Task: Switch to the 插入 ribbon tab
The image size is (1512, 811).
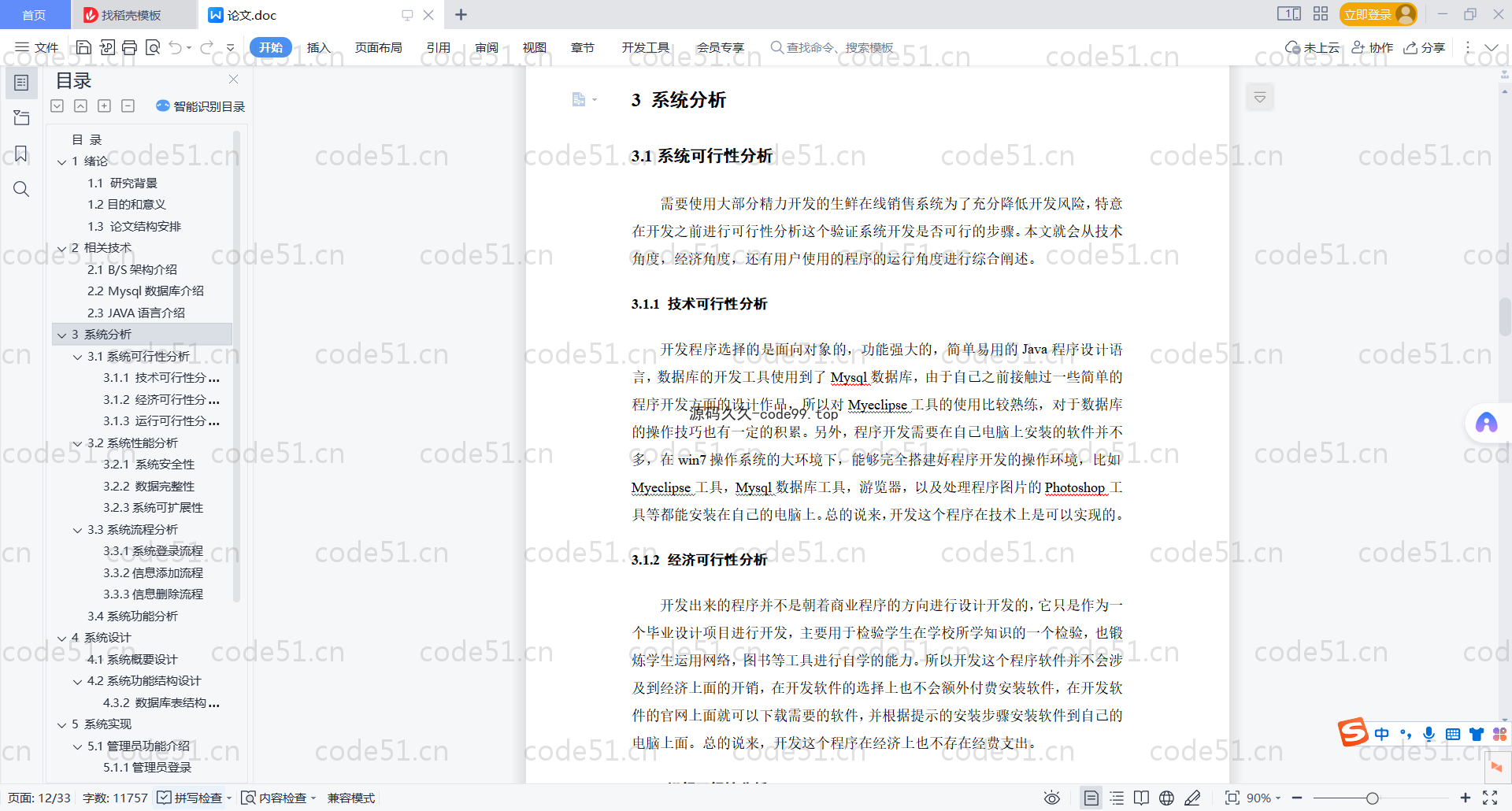Action: click(318, 47)
